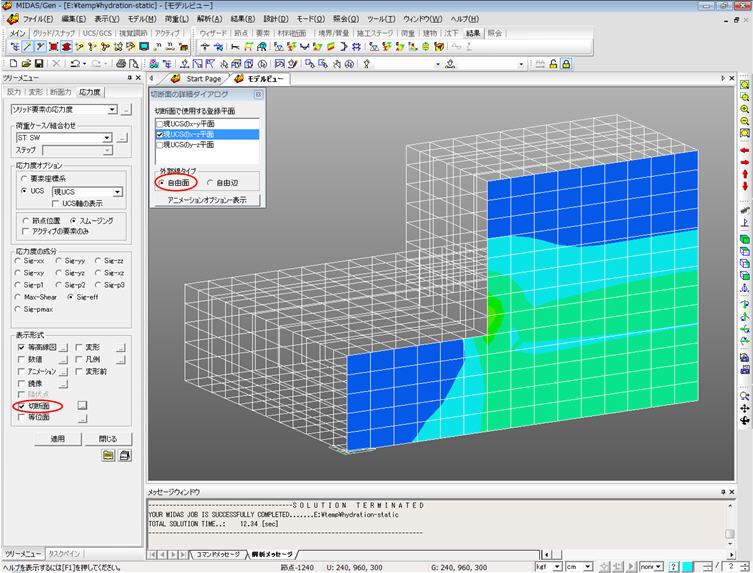Image resolution: width=753 pixels, height=573 pixels.
Task: Check the 現UCSのx-y平面 plane checkbox
Action: 160,124
